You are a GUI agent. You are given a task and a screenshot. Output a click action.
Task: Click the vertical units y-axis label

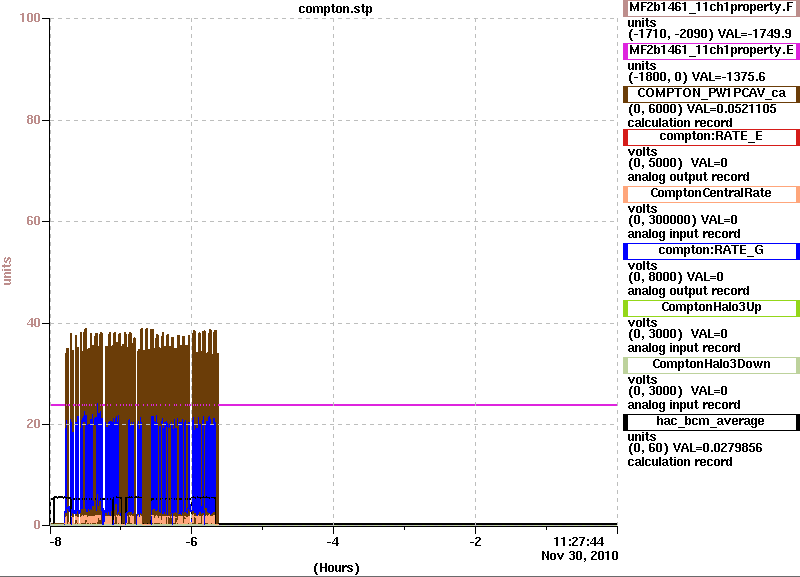[7, 271]
